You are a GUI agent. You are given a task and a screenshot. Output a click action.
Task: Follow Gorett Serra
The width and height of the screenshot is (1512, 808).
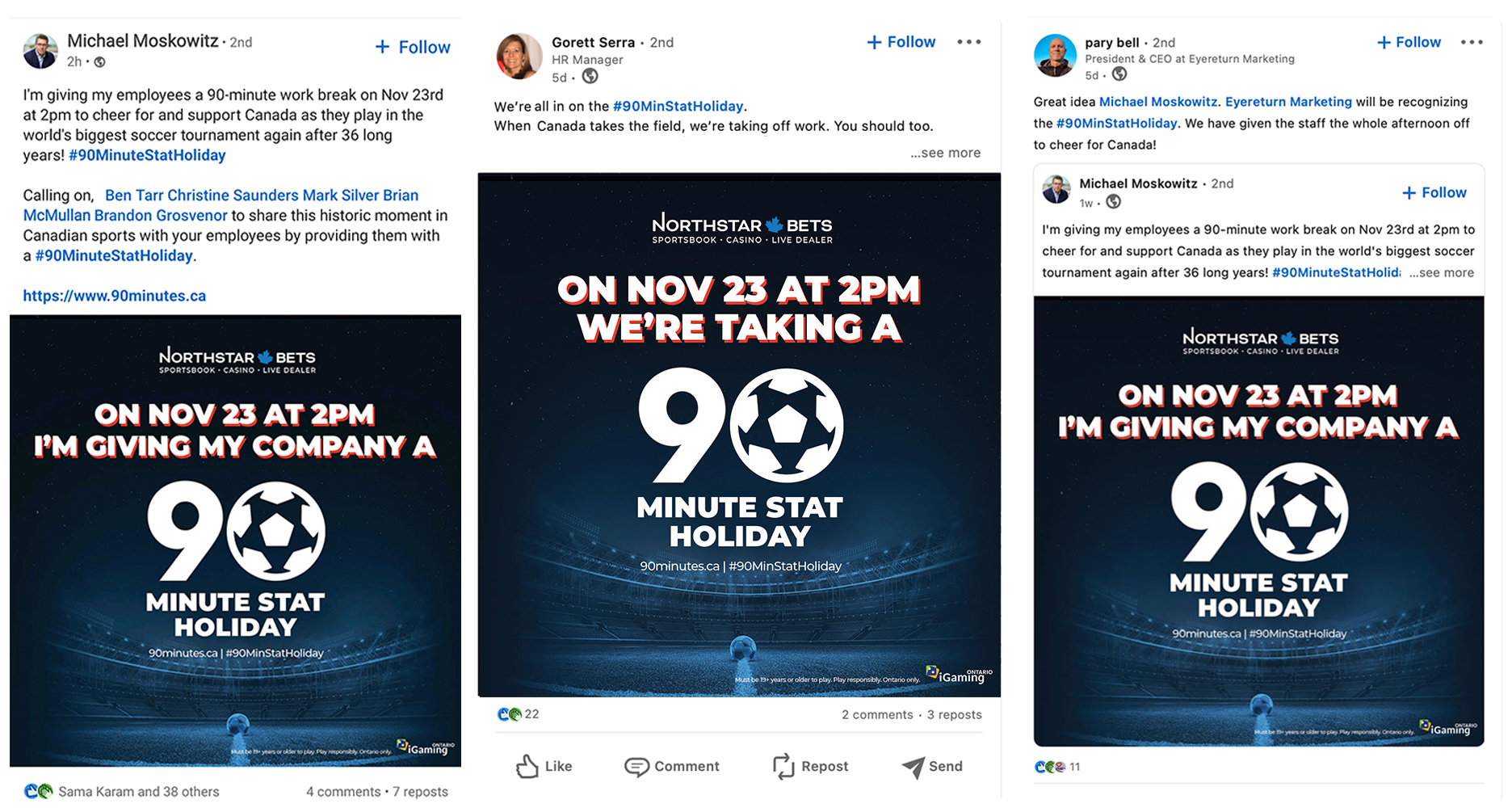click(x=901, y=42)
